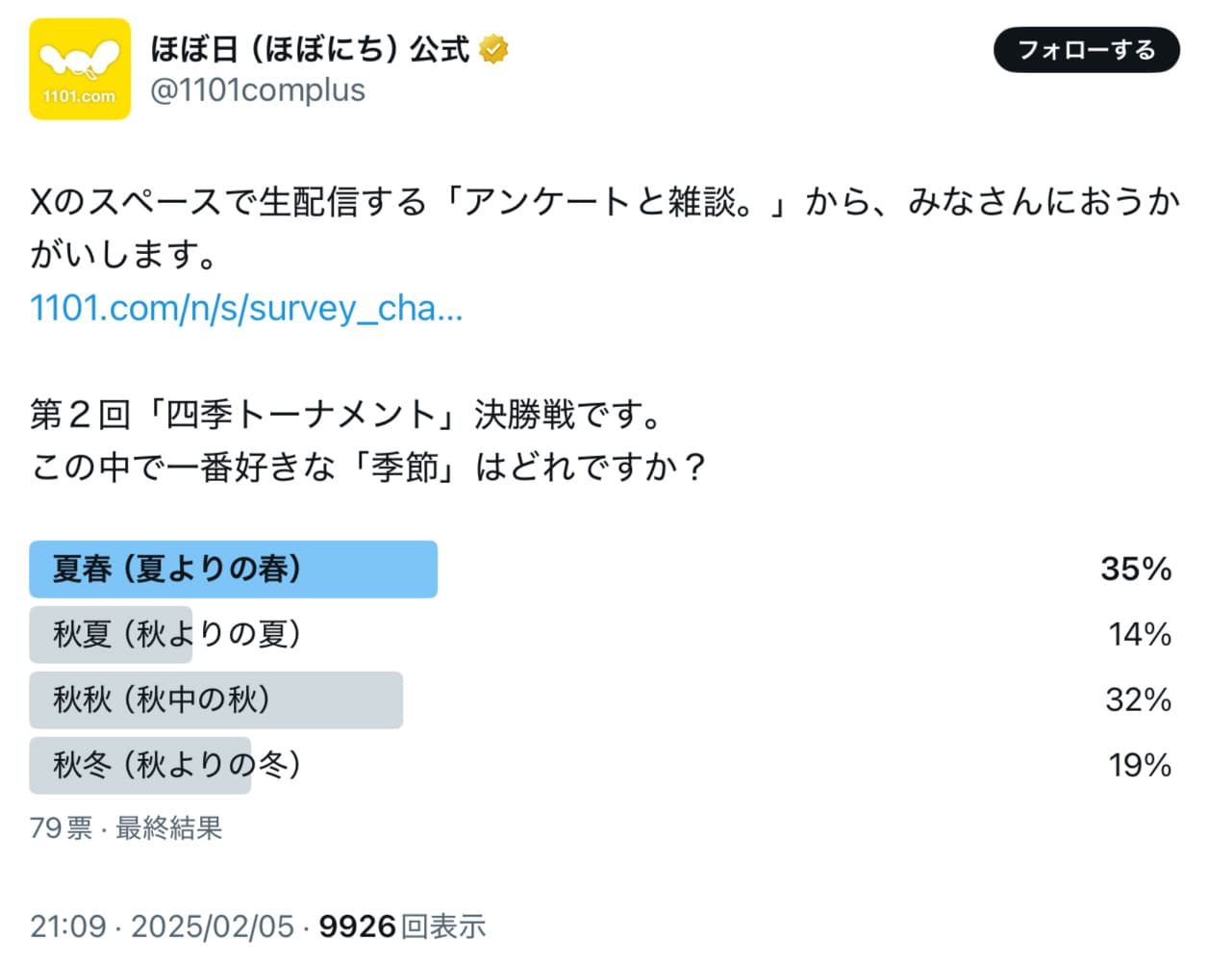The height and width of the screenshot is (966, 1232).
Task: Select the 夏春（夏よりの春）poll result bar
Action: (233, 569)
